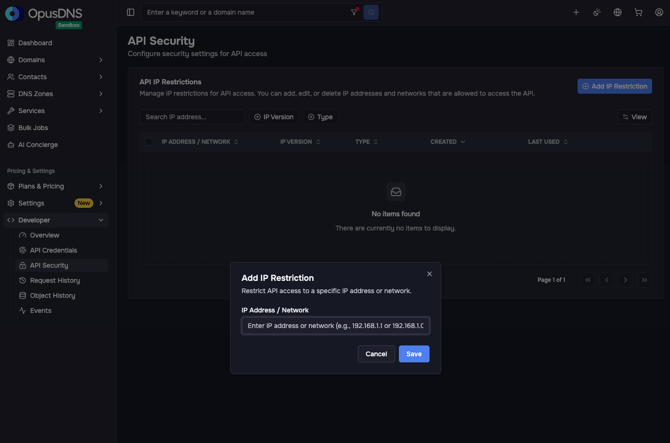Expand the Services sidebar chevron
The width and height of the screenshot is (670, 443).
(x=101, y=111)
